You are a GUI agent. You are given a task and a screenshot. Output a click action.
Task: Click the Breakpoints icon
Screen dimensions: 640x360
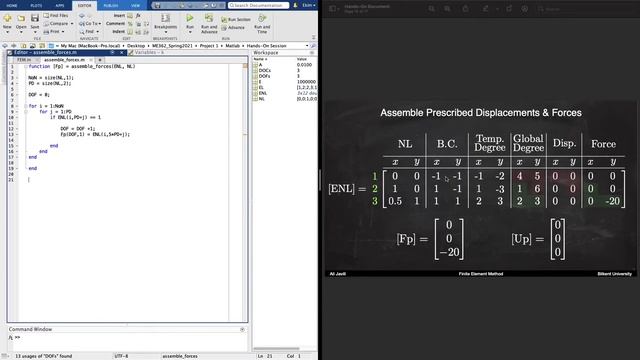[x=165, y=18]
